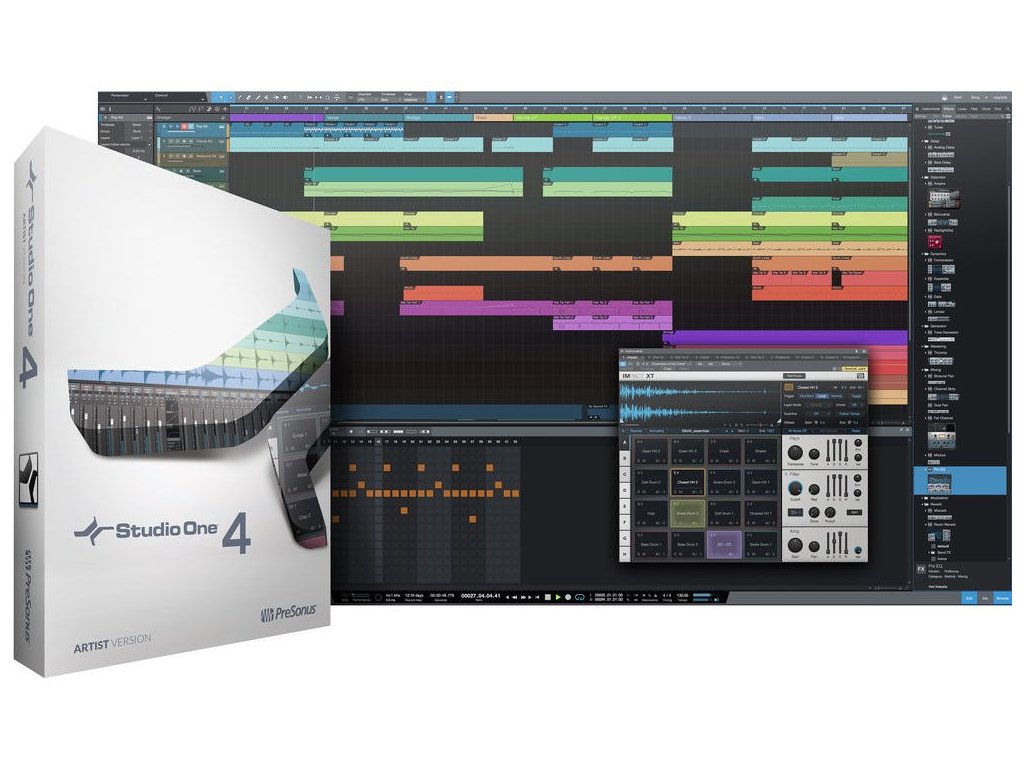Select the Bend tool in toolbar
Screen dimensions: 1024x768
point(276,97)
